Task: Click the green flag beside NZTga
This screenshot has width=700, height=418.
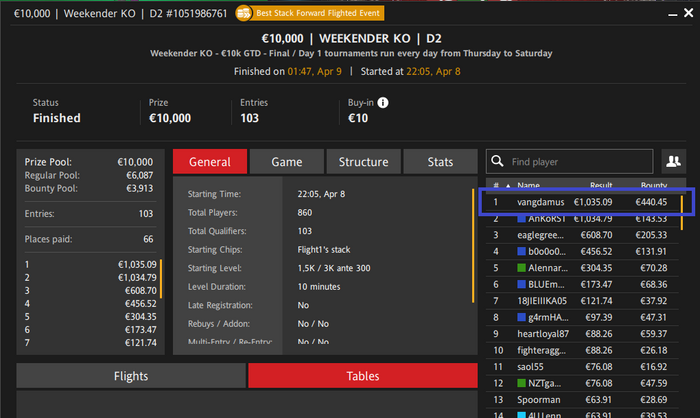Action: tap(521, 383)
